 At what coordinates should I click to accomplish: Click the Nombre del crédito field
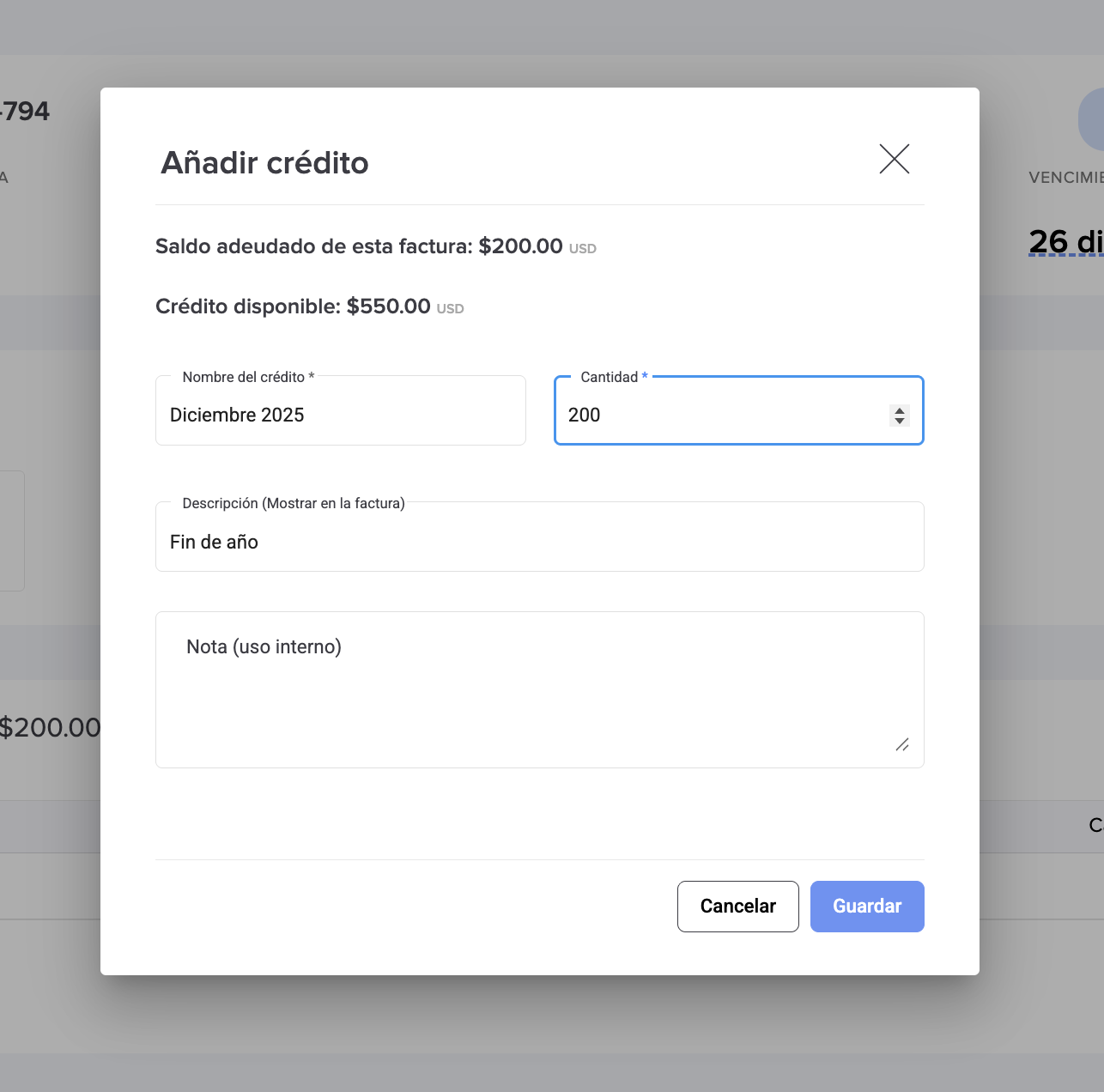pos(341,410)
